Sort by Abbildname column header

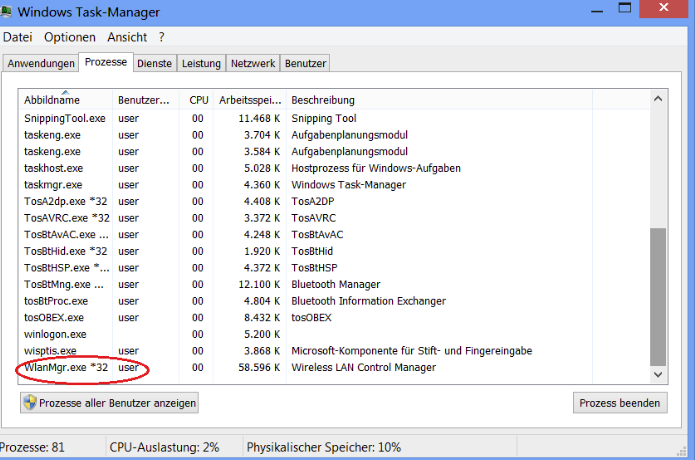click(x=66, y=100)
